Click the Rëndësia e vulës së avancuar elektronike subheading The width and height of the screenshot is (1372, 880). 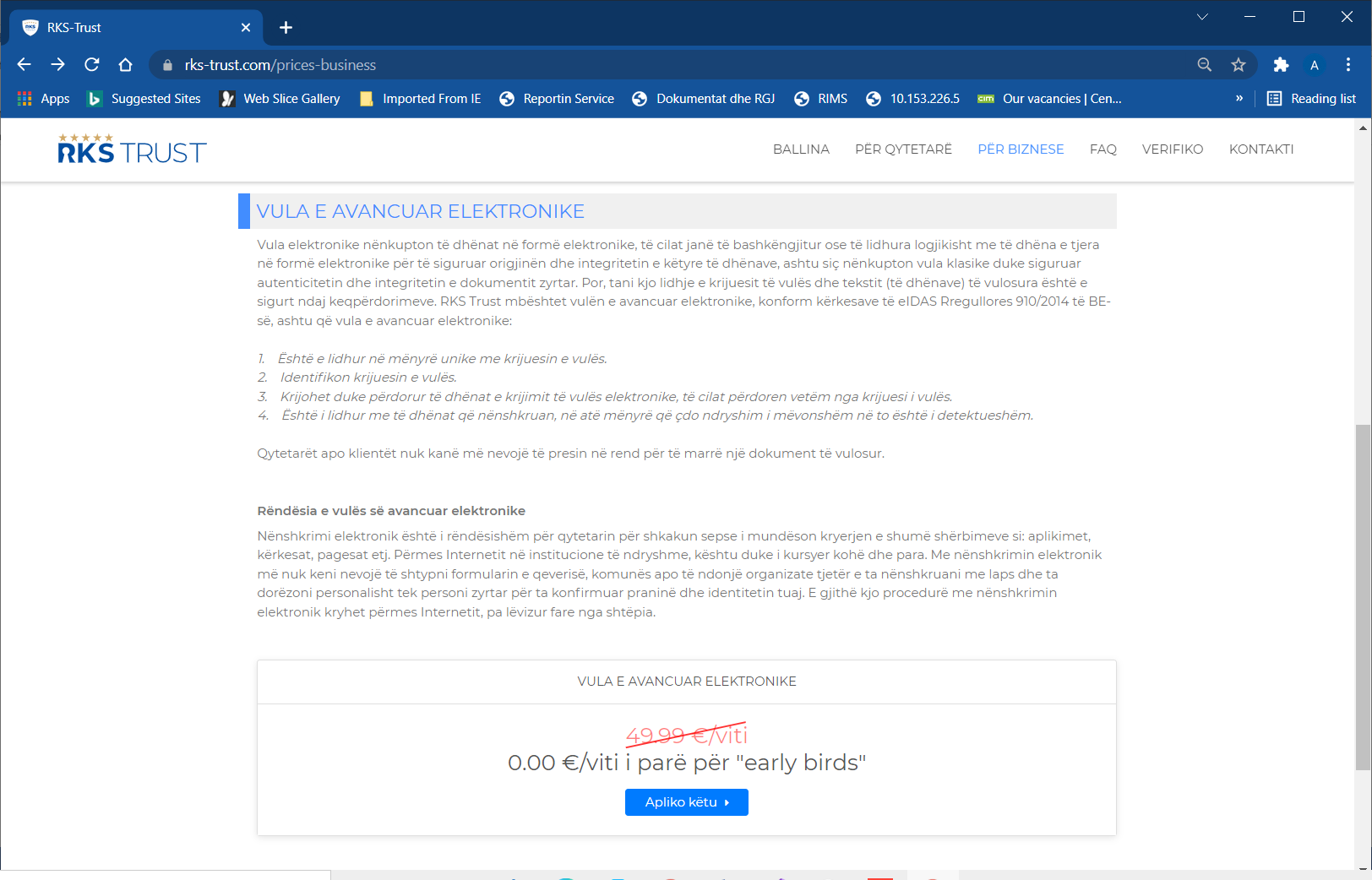point(391,511)
